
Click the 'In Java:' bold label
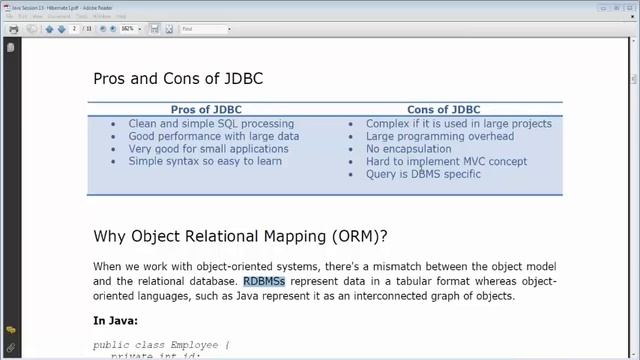116,321
